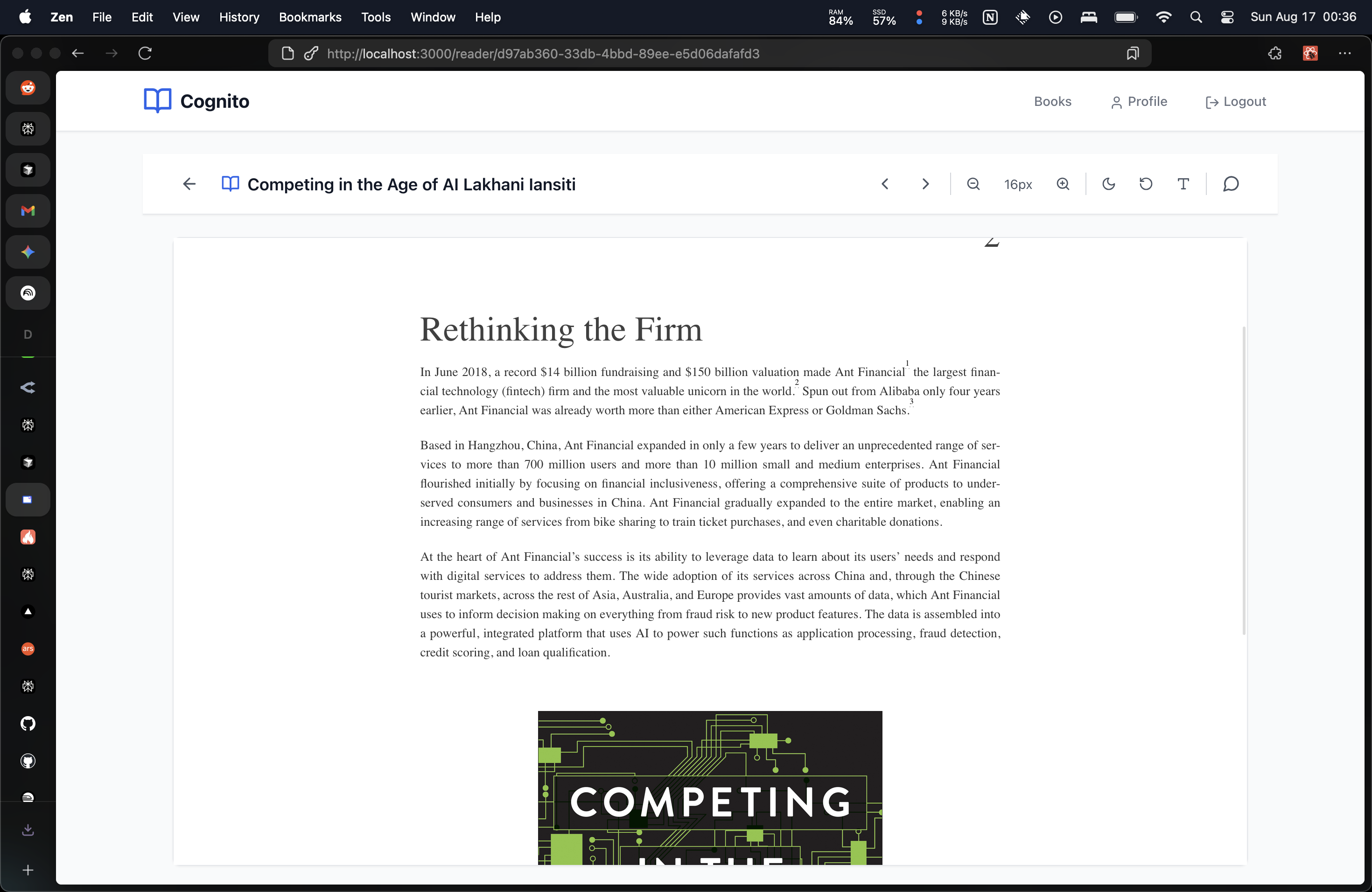The width and height of the screenshot is (1372, 892).
Task: Go to next page chevron
Action: point(925,184)
